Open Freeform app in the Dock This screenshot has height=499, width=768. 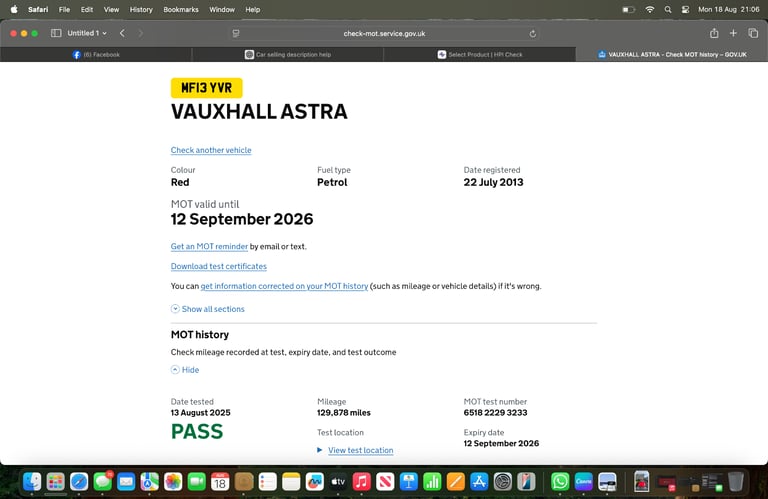coord(314,482)
